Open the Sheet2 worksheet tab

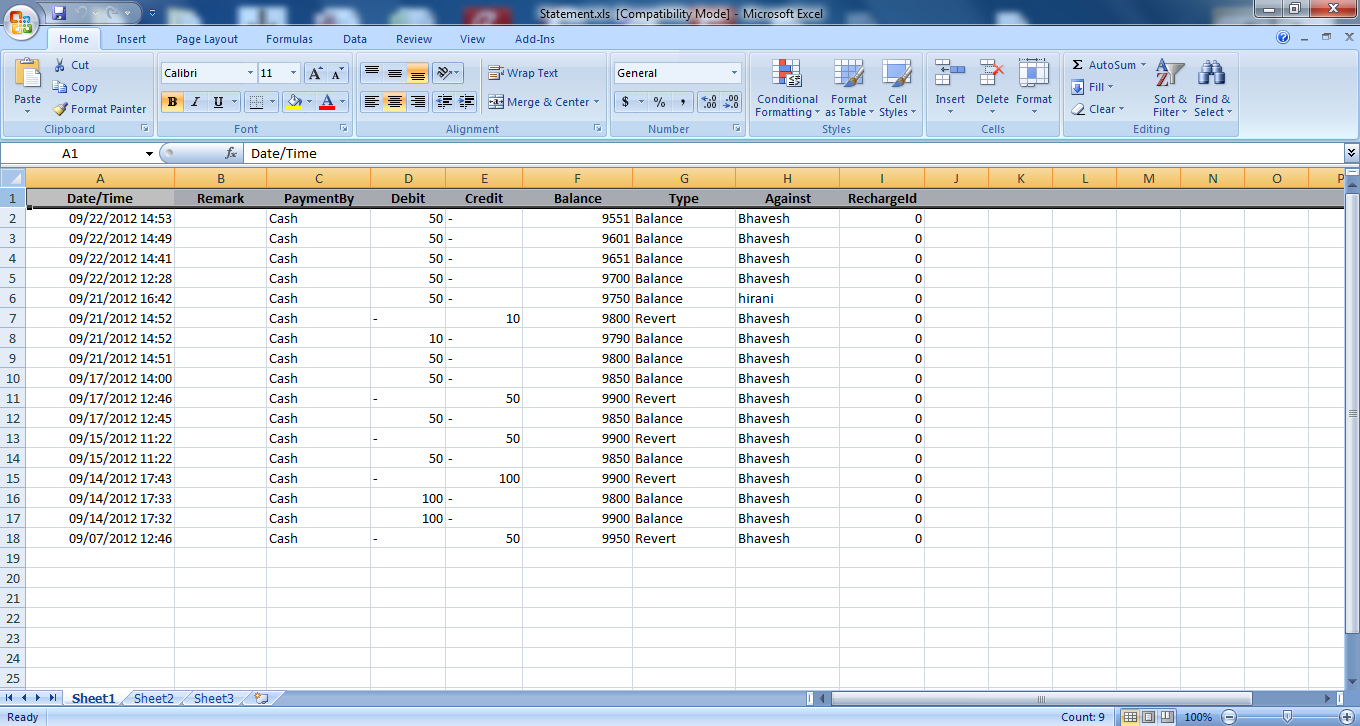click(x=154, y=698)
